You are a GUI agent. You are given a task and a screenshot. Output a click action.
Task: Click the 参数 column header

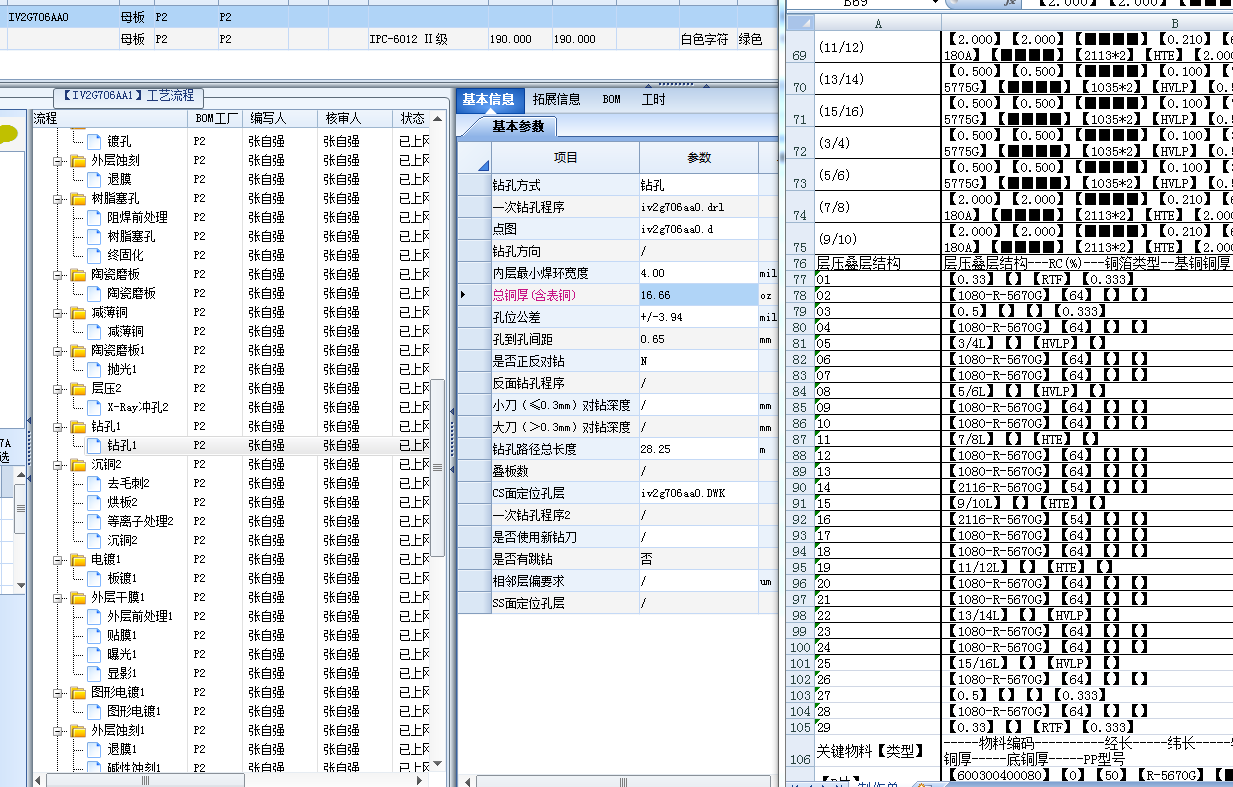click(x=698, y=158)
